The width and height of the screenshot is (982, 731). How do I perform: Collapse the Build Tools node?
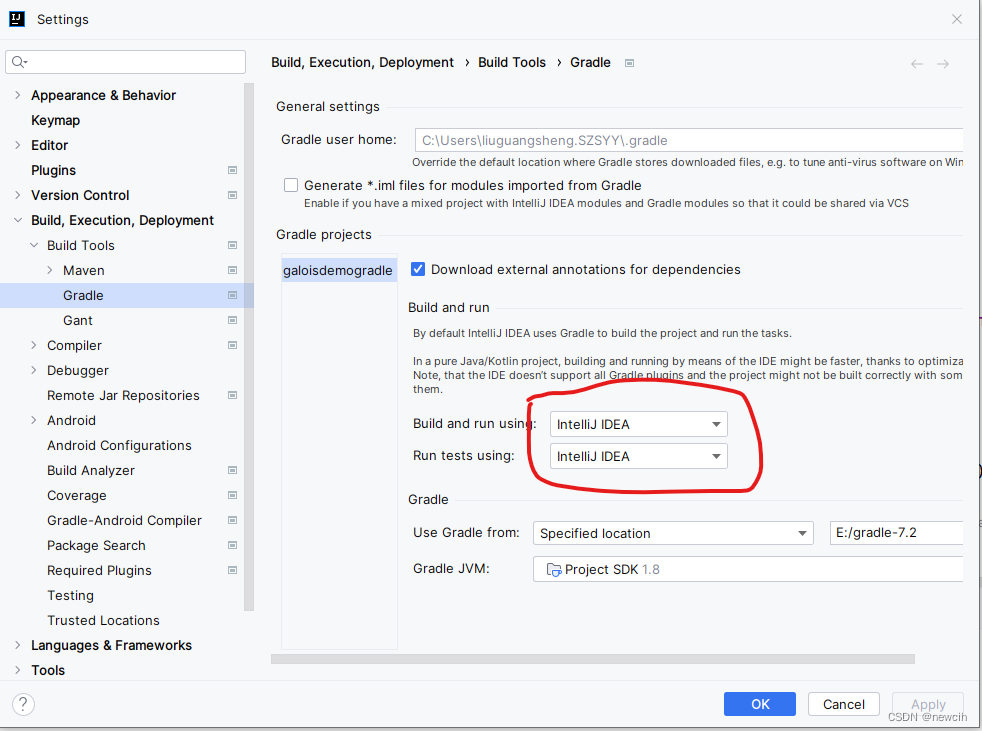coord(34,246)
